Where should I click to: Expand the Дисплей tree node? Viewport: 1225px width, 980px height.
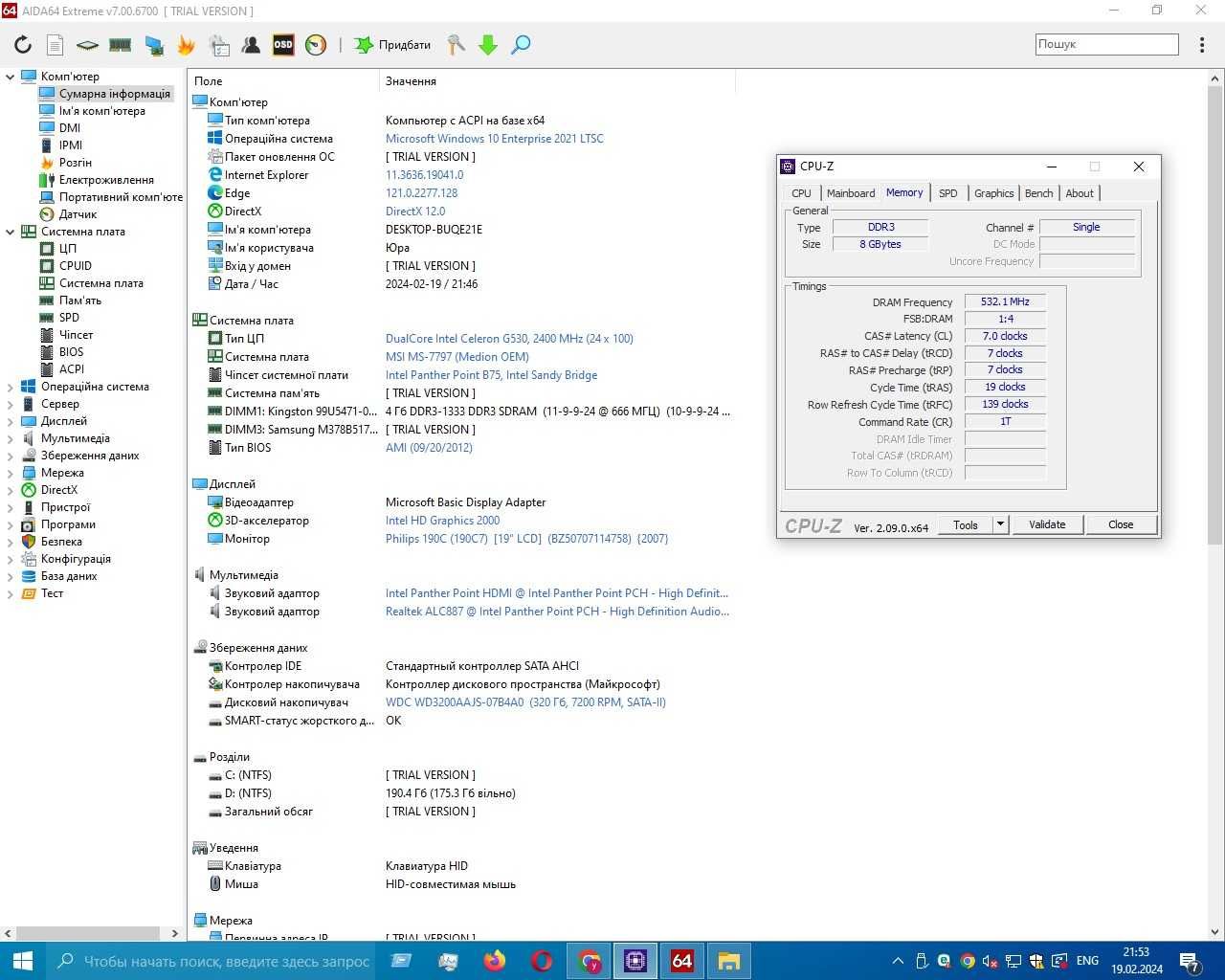(11, 421)
